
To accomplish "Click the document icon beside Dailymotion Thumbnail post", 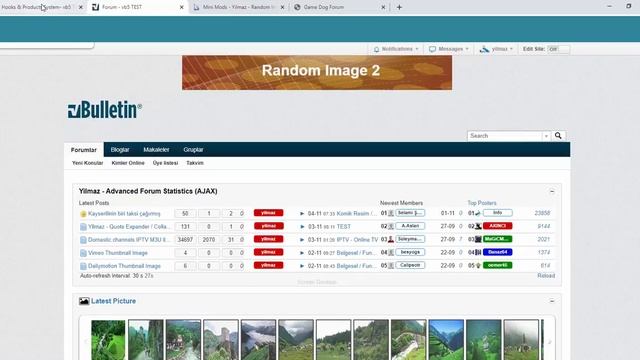I will click(83, 266).
